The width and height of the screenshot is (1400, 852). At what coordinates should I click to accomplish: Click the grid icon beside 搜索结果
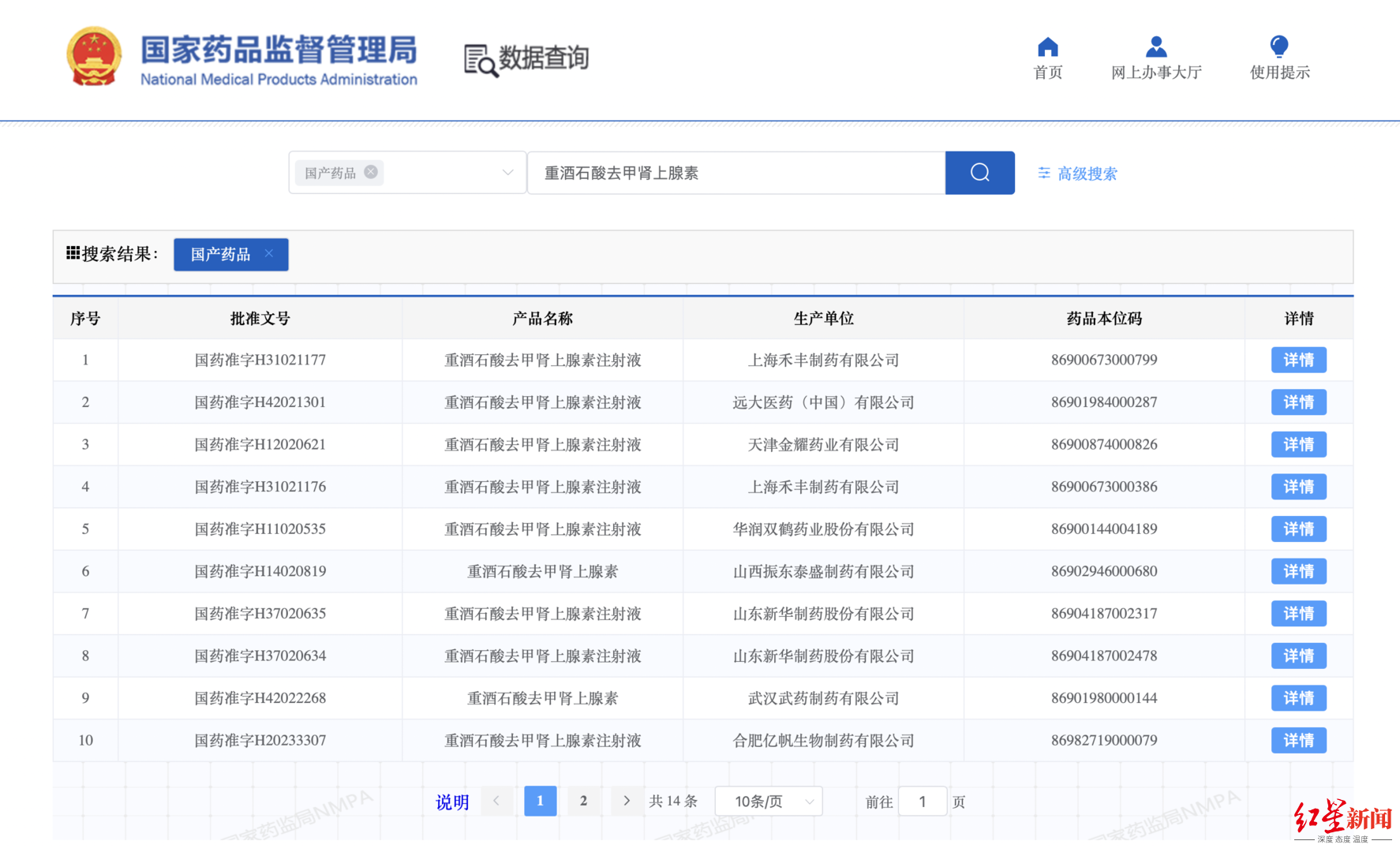[73, 253]
